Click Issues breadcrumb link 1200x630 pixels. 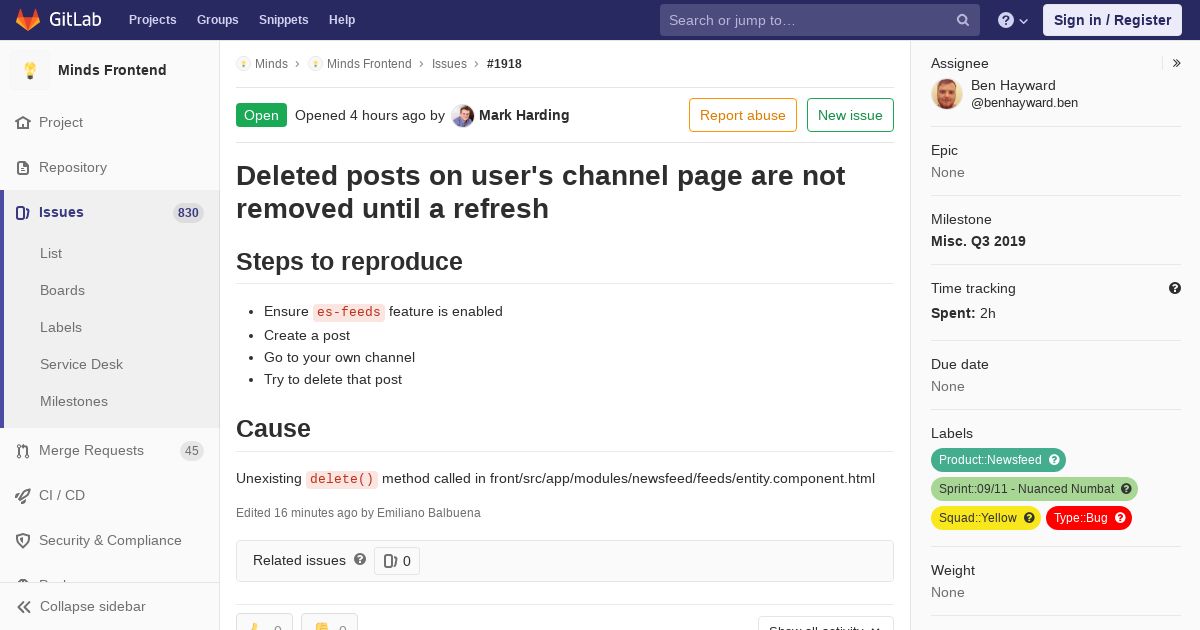[449, 64]
